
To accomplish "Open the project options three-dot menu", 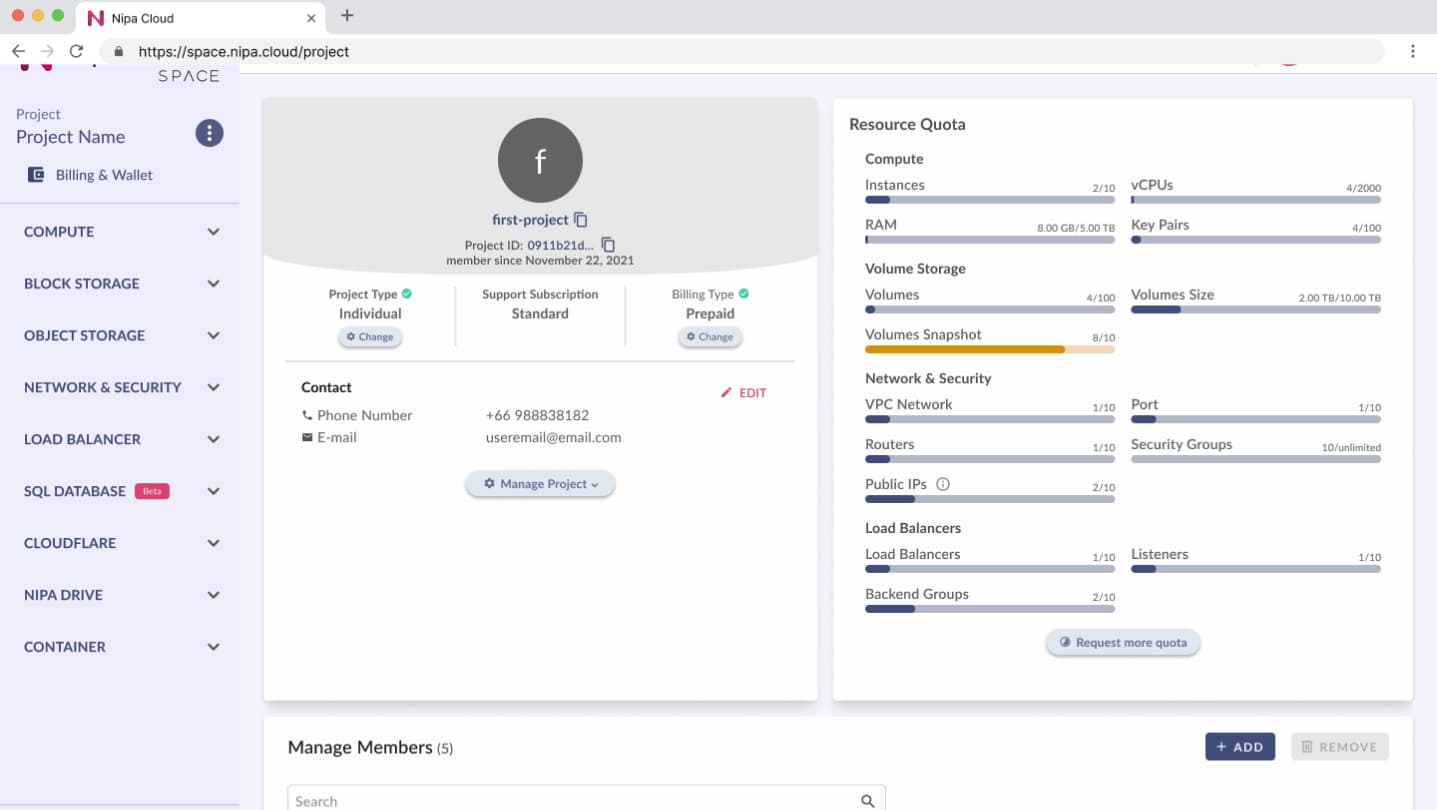I will click(x=209, y=133).
